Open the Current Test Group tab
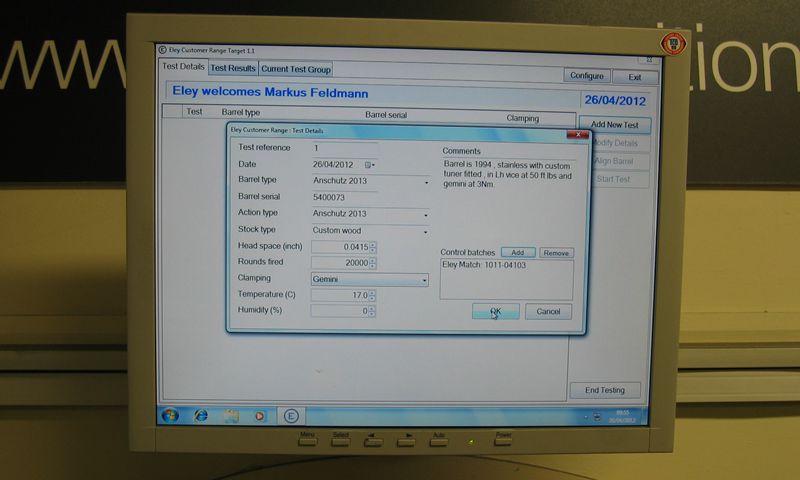The image size is (800, 480). [296, 69]
